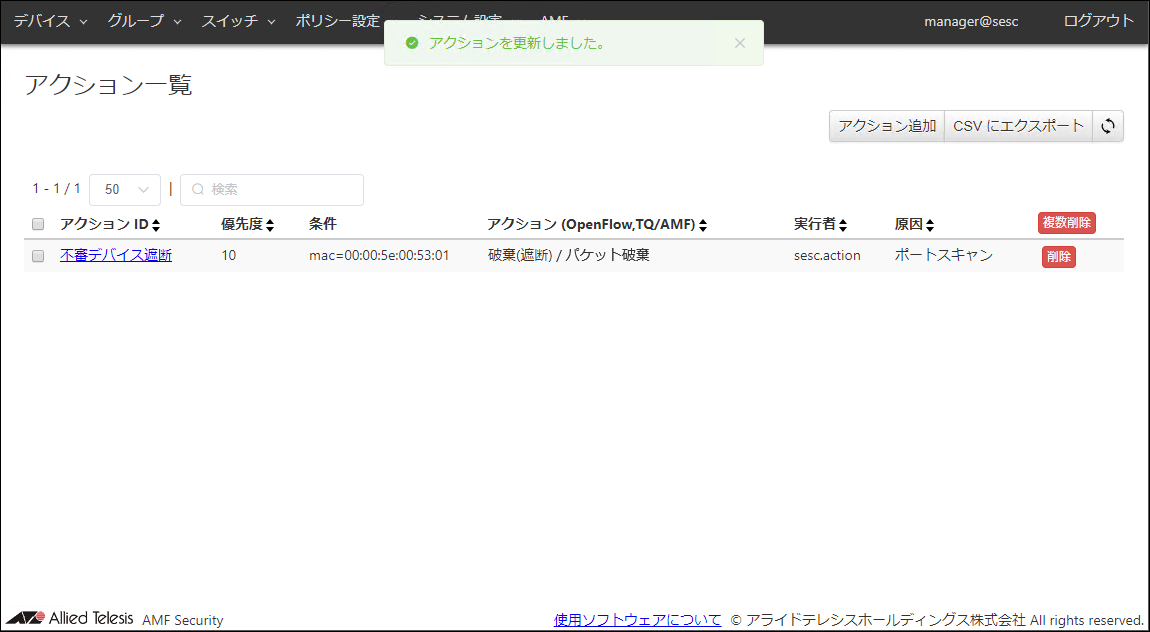Open the 不審デバイス遮断 action link
The image size is (1150, 632).
pyautogui.click(x=116, y=255)
